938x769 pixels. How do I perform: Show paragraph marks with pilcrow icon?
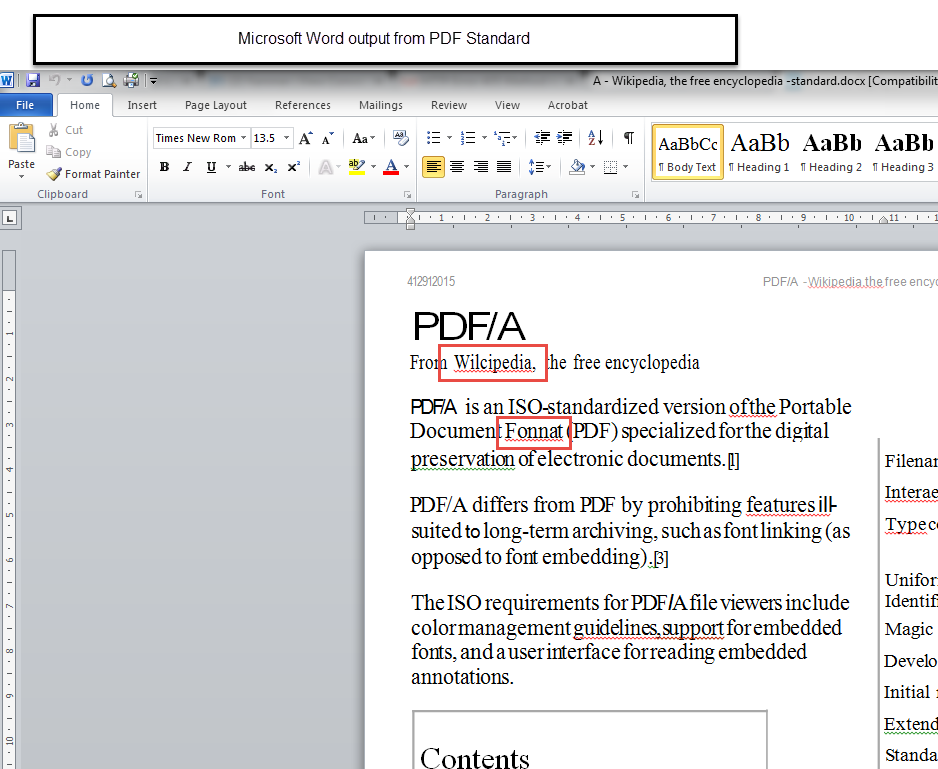coord(628,138)
